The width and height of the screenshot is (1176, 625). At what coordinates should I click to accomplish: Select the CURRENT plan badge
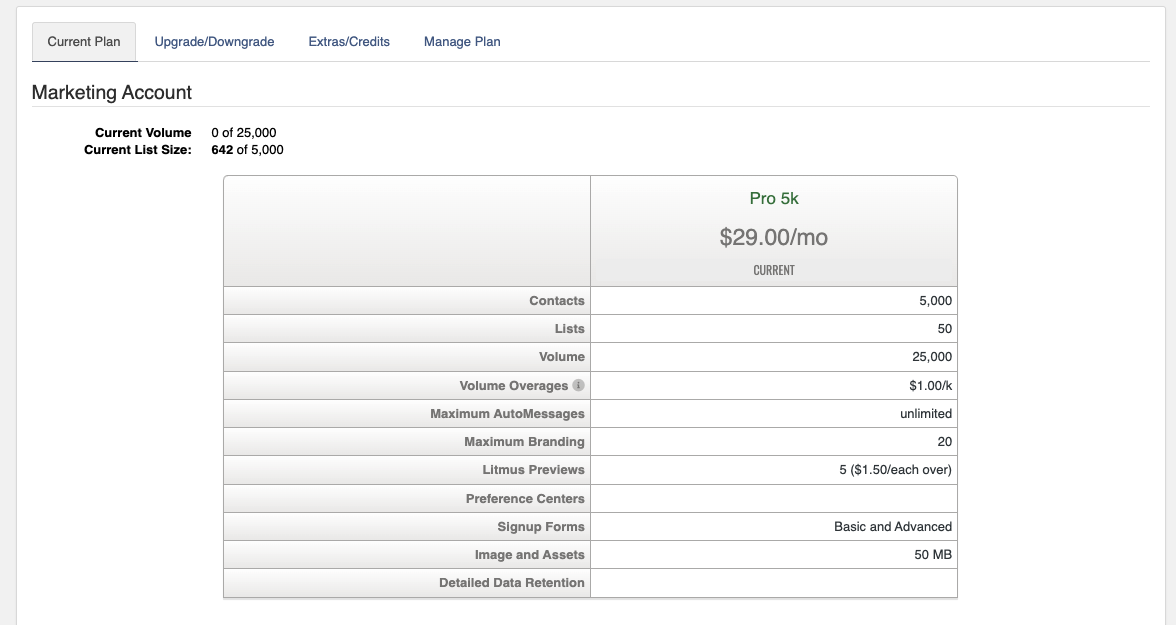coord(774,269)
